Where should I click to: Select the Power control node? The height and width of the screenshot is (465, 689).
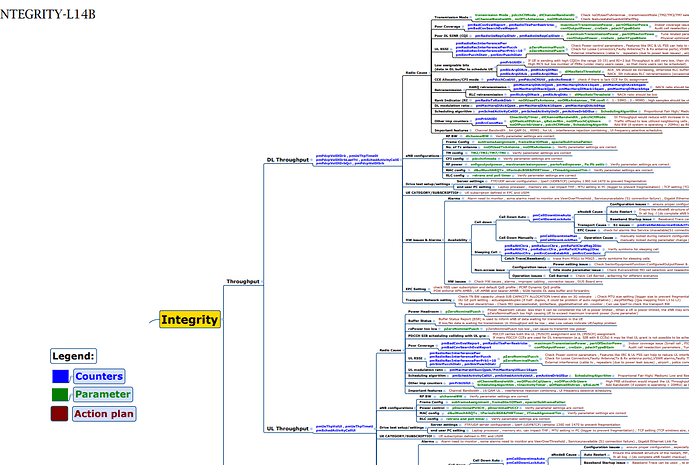click(x=432, y=408)
